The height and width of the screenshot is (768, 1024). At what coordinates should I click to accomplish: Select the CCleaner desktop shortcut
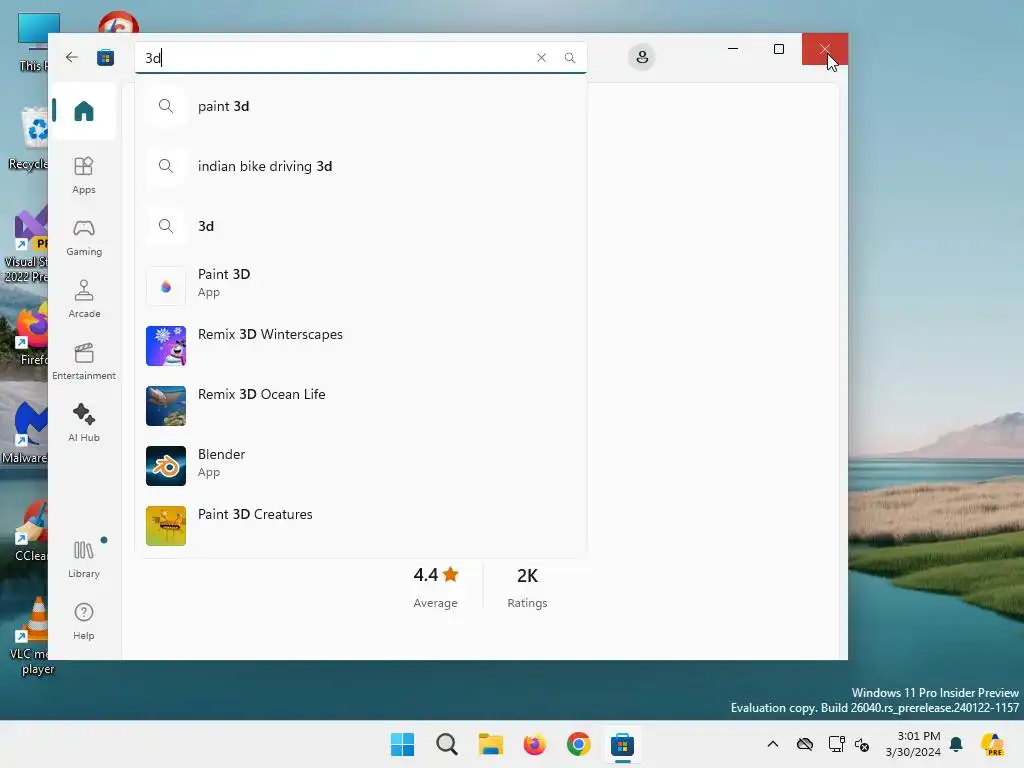(30, 530)
